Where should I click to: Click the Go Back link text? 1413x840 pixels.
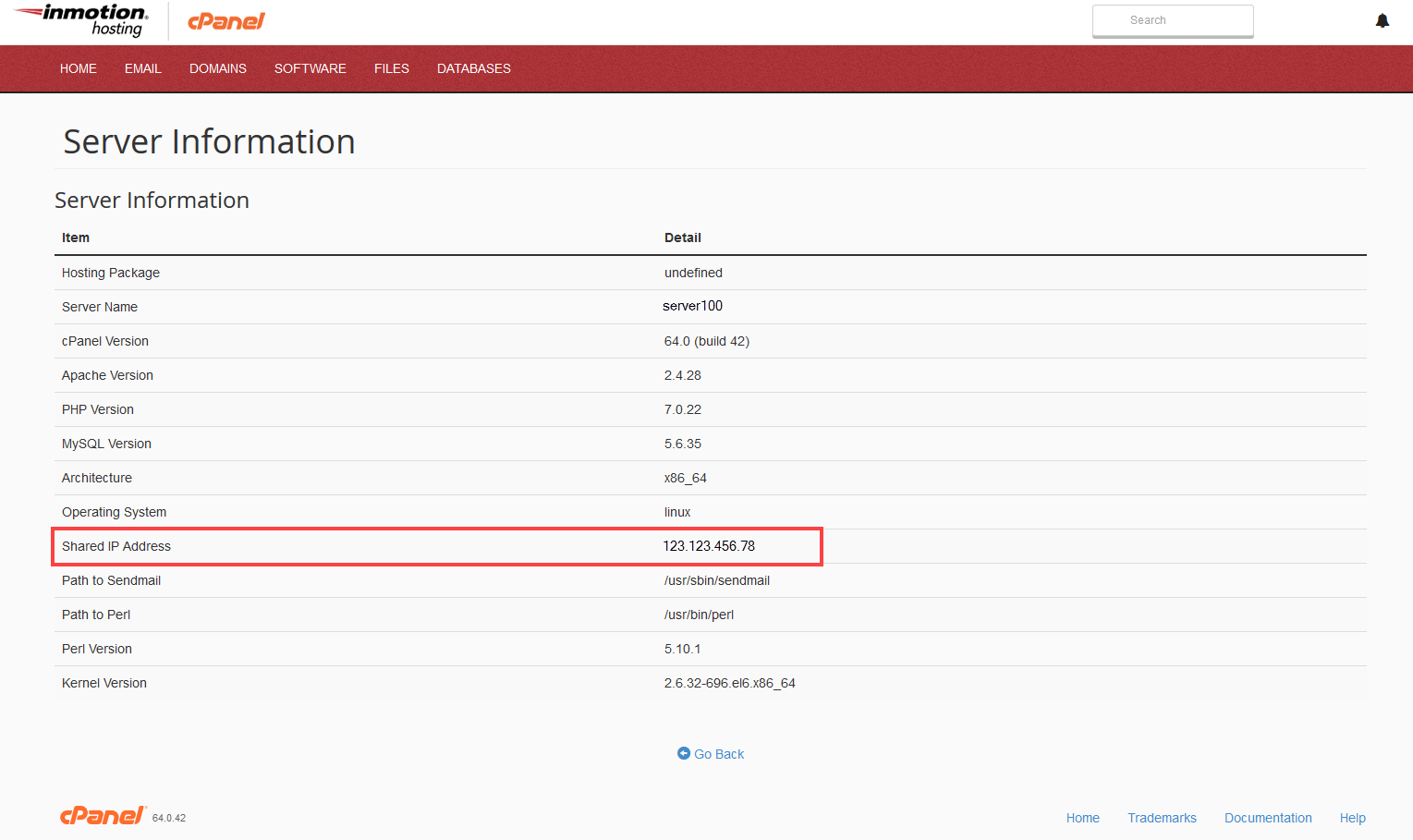719,754
